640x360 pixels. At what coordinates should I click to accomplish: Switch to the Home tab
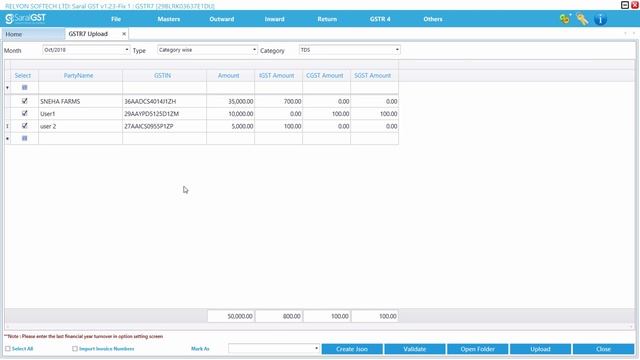coord(33,34)
